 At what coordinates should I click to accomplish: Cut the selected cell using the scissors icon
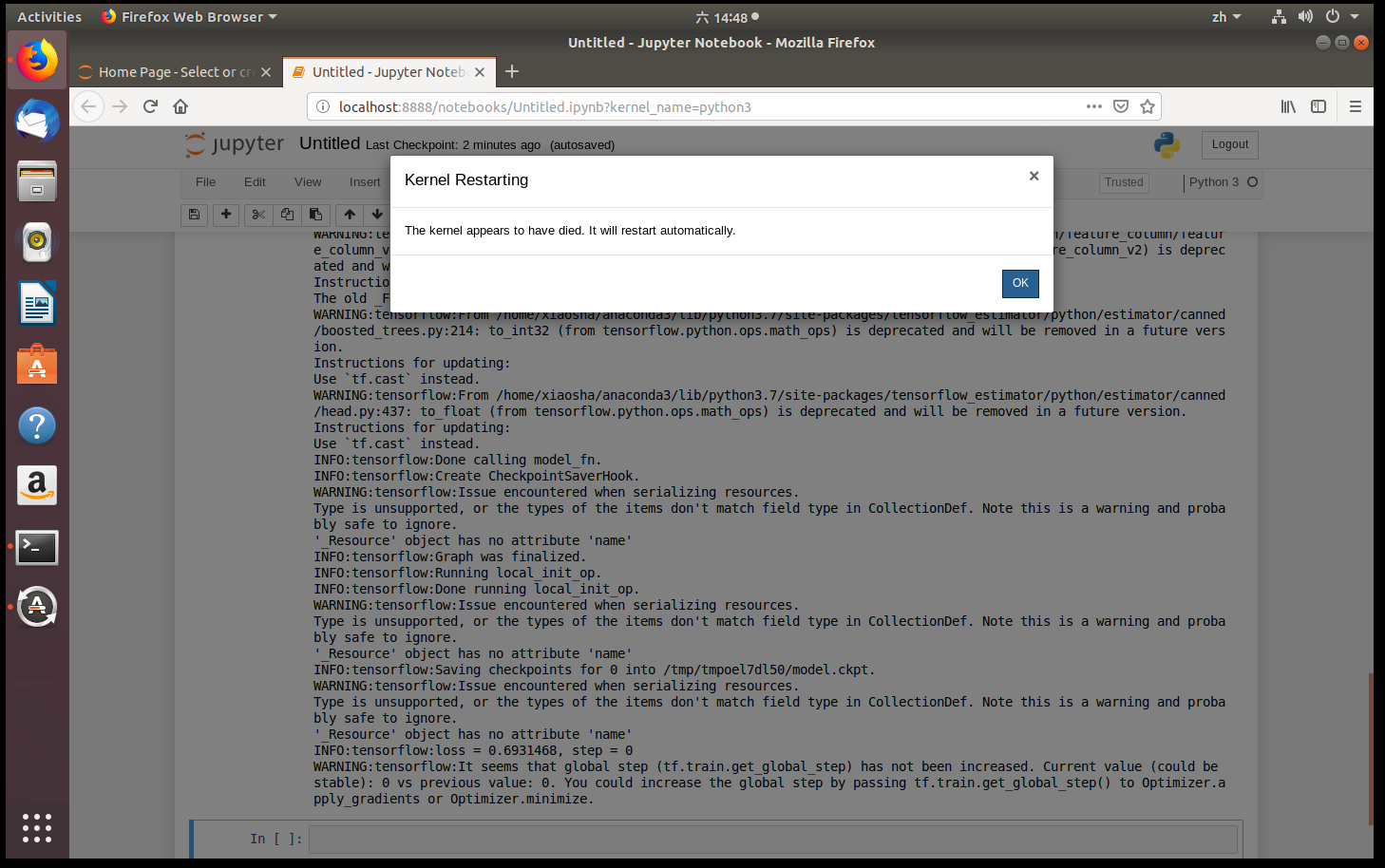click(258, 215)
